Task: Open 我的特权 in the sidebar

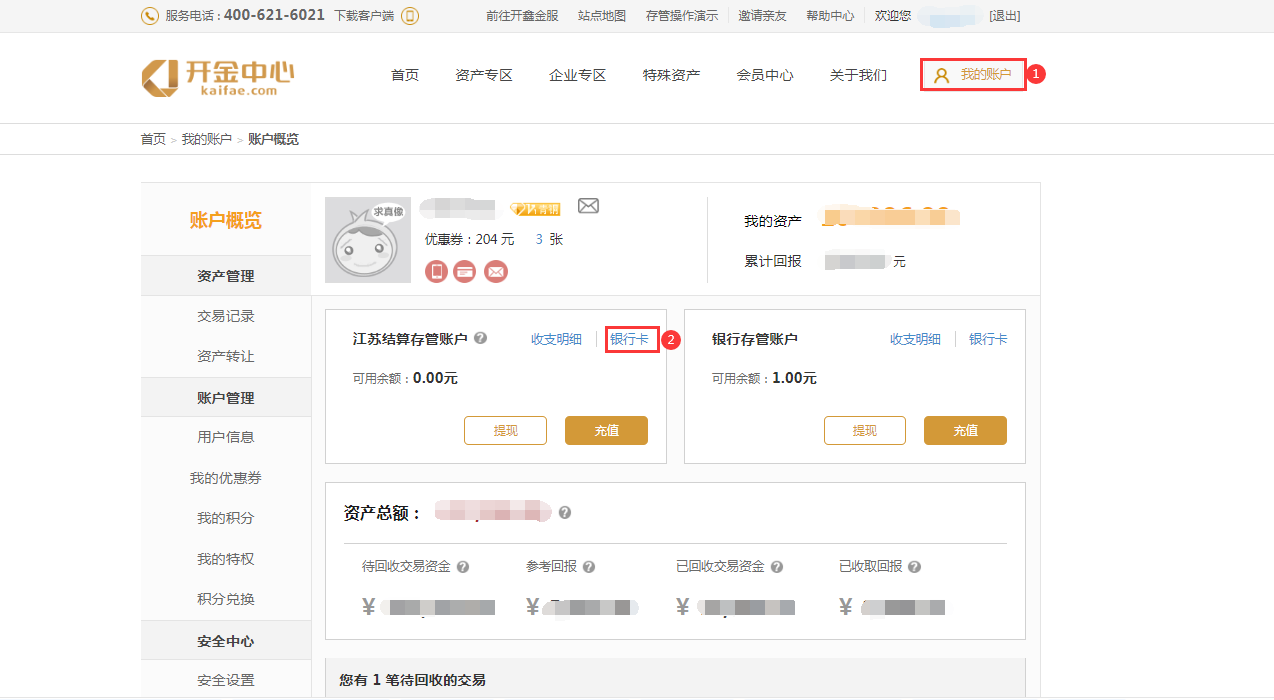Action: point(226,559)
